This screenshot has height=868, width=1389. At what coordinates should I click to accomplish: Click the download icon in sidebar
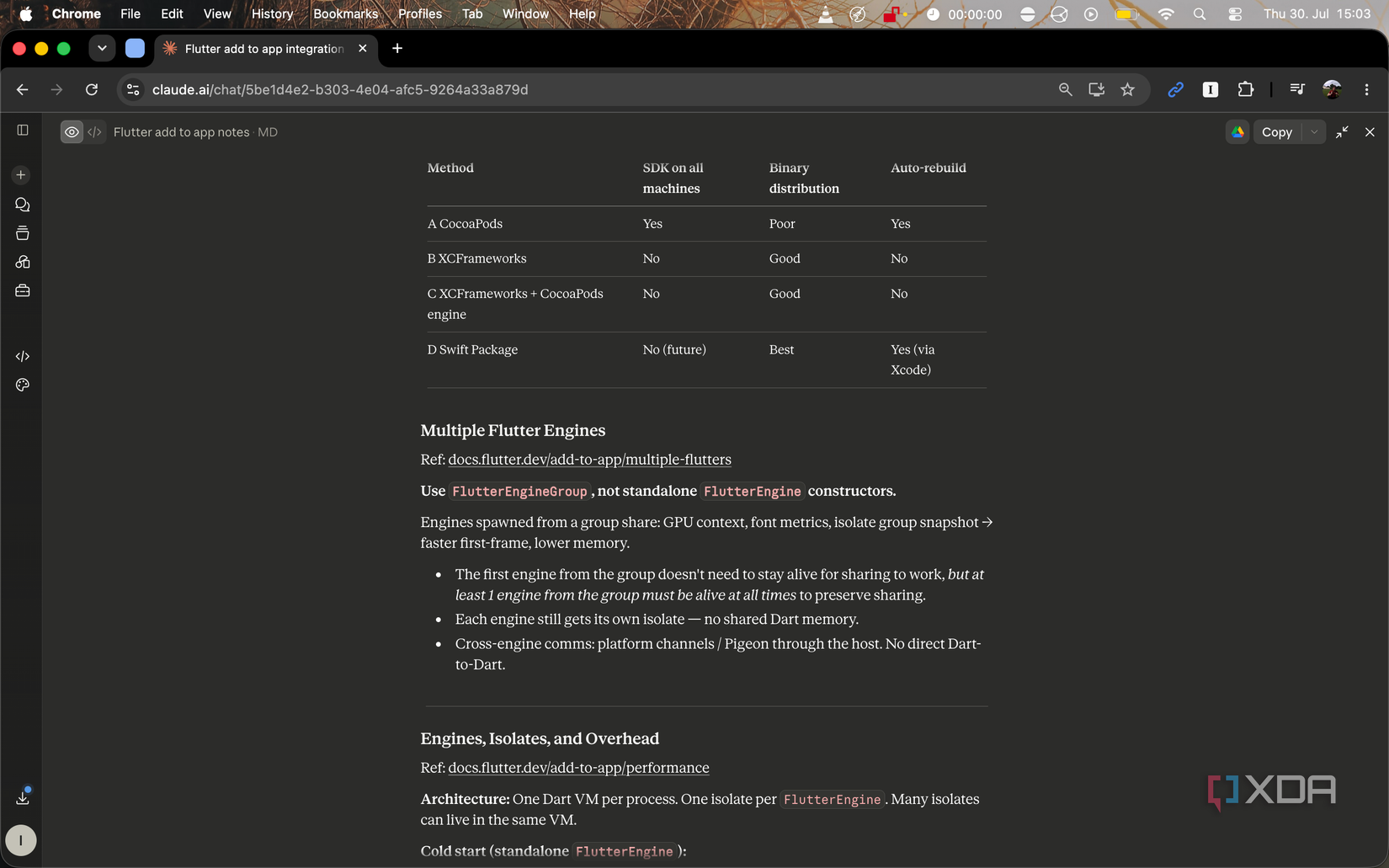click(x=23, y=797)
